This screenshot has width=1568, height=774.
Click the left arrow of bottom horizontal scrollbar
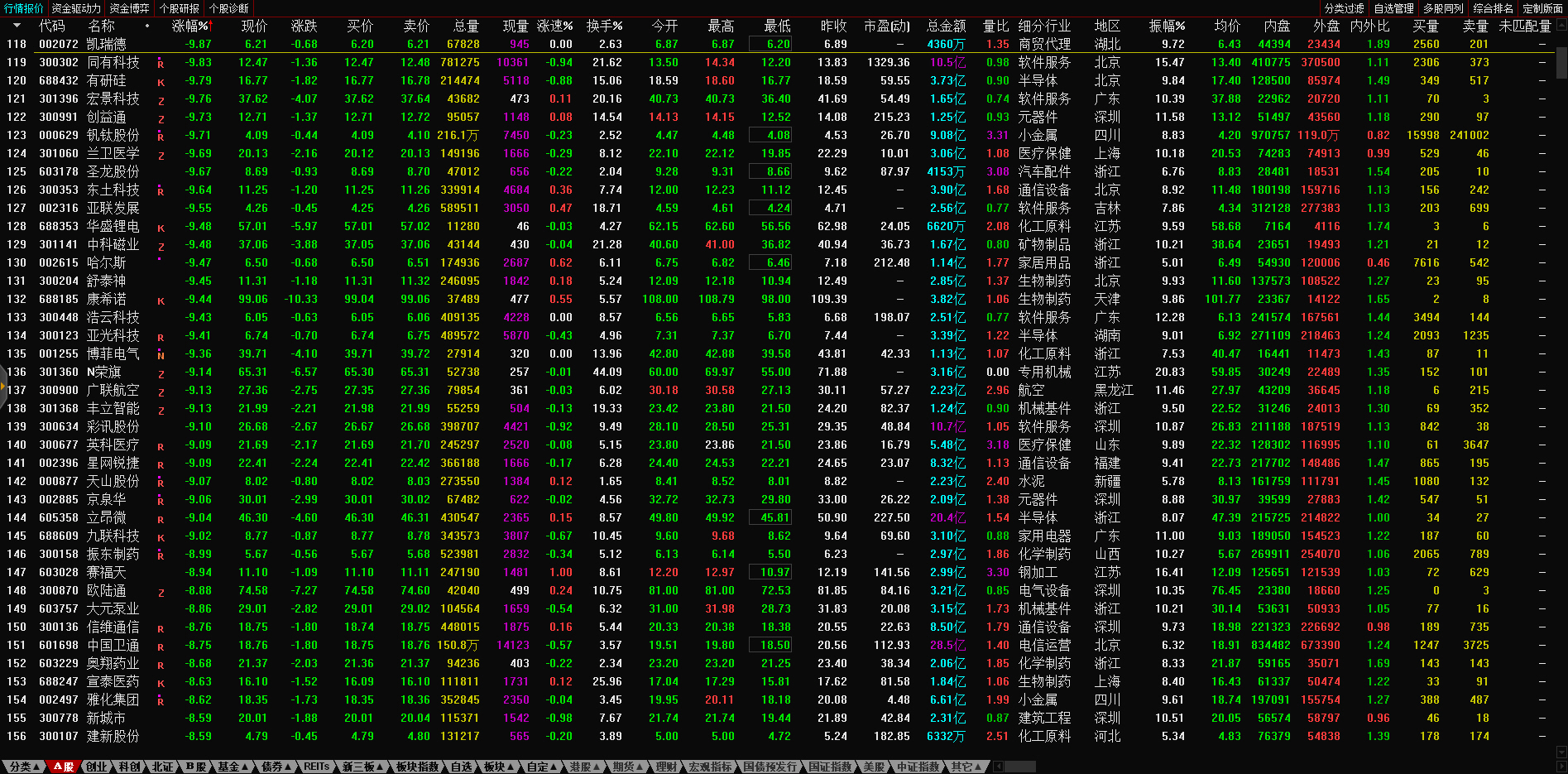pyautogui.click(x=998, y=767)
